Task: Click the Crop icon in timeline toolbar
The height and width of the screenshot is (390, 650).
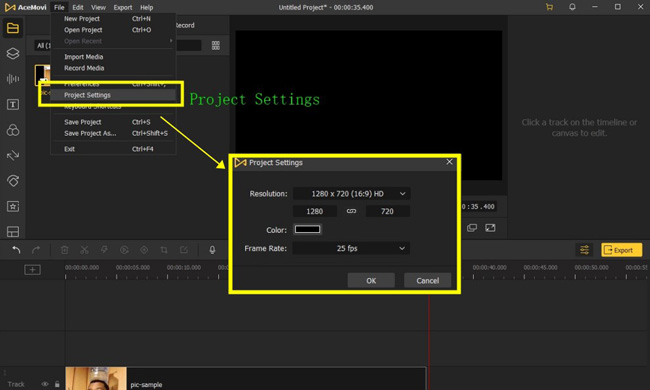Action: click(x=164, y=250)
